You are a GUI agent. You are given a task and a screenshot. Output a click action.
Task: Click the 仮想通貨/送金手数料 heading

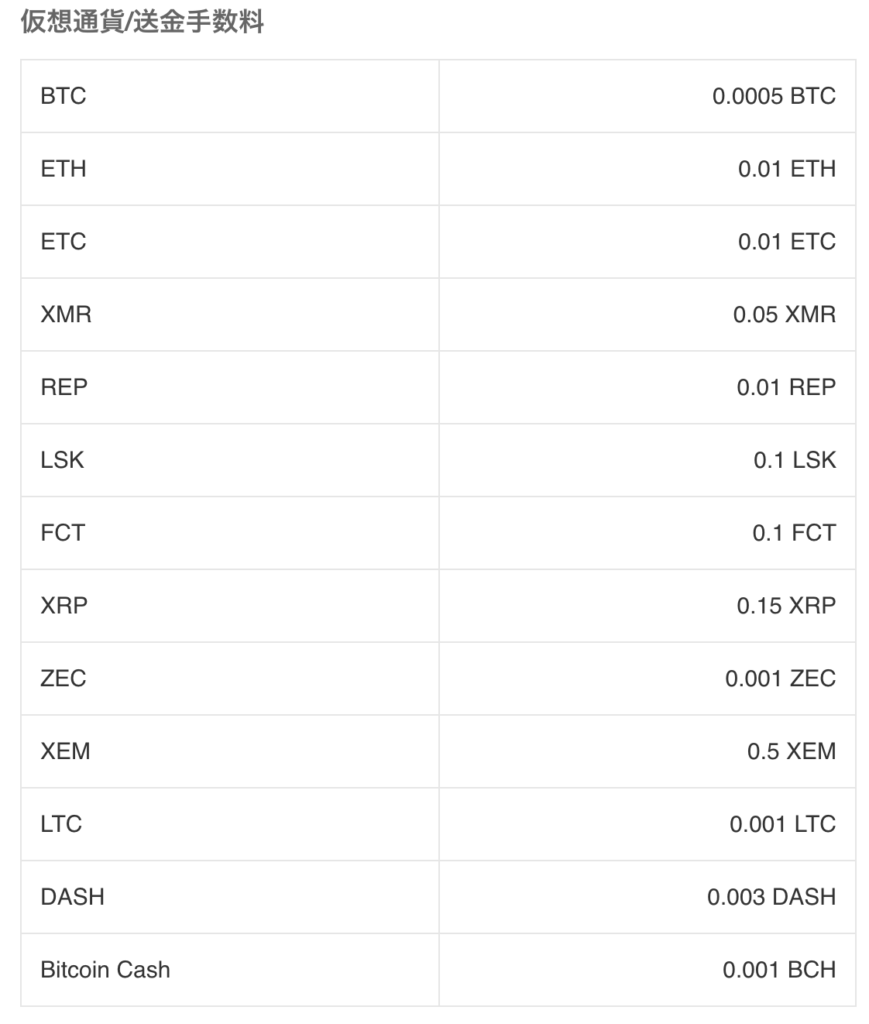[142, 23]
